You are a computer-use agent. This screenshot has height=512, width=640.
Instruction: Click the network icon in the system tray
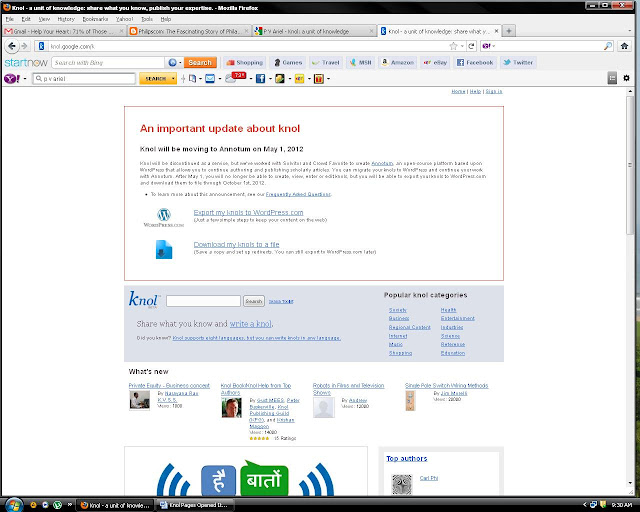tap(593, 505)
